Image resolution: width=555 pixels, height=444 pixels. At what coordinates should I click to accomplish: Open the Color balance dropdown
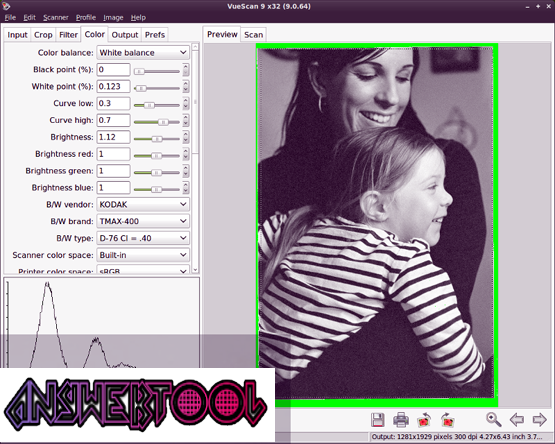(143, 52)
